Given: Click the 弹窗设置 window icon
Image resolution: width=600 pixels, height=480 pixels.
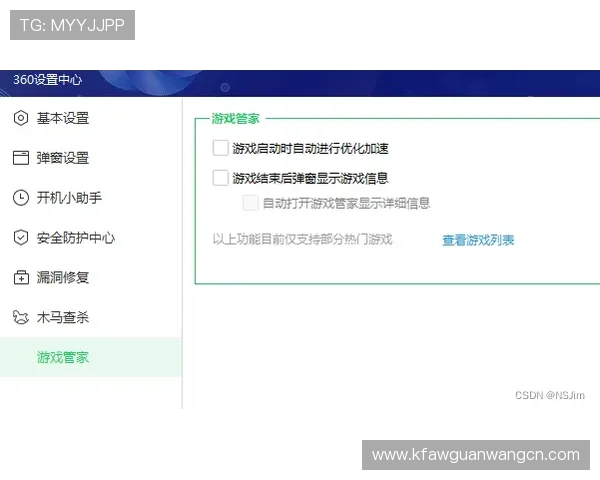Looking at the screenshot, I should tap(21, 158).
